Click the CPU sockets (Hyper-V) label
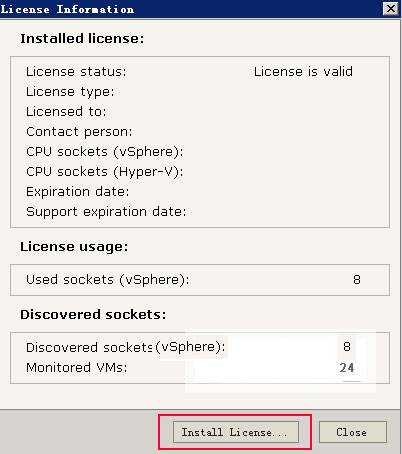 tap(105, 172)
